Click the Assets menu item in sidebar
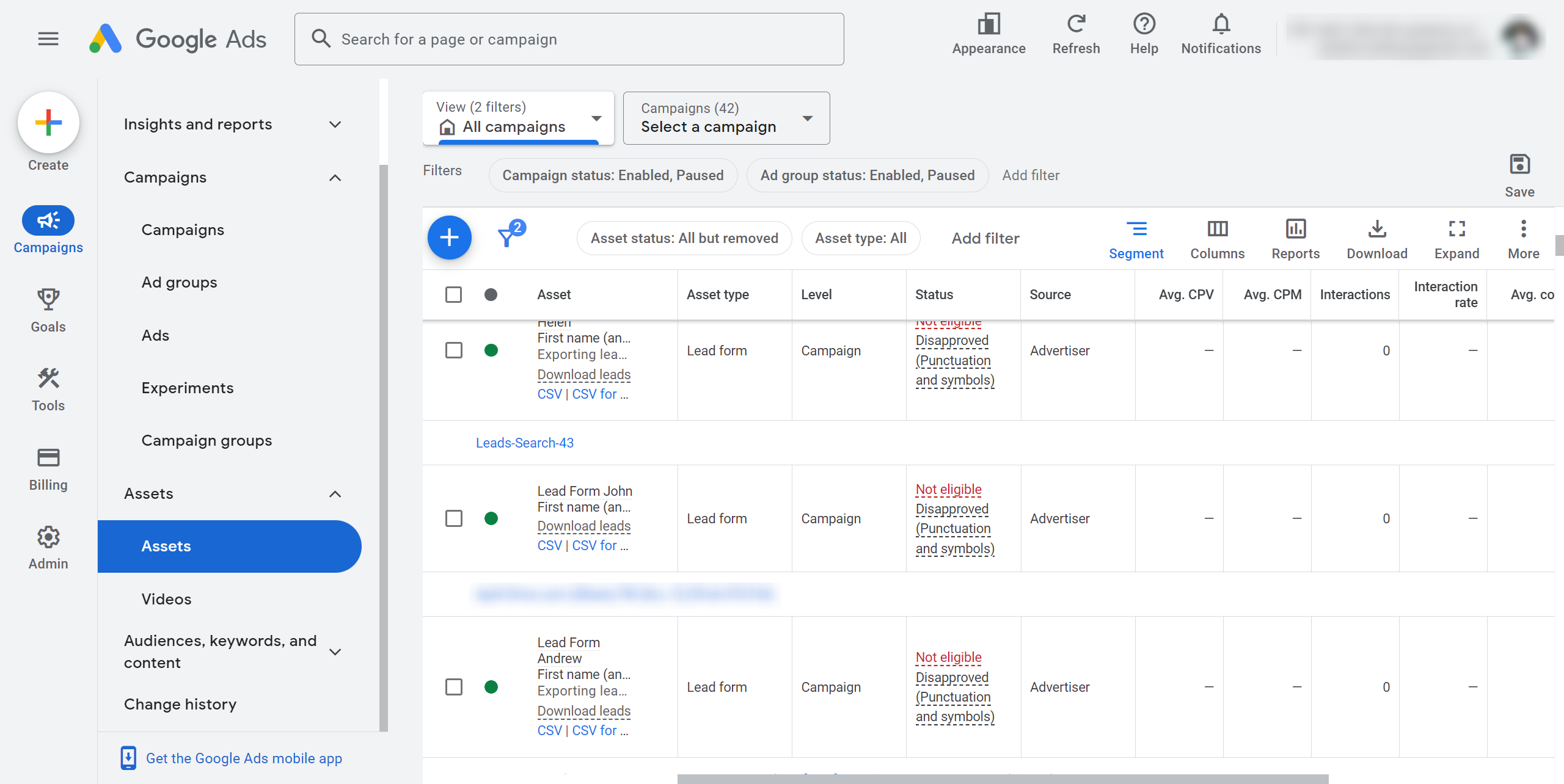Screen dimensions: 1564x784 click(166, 546)
